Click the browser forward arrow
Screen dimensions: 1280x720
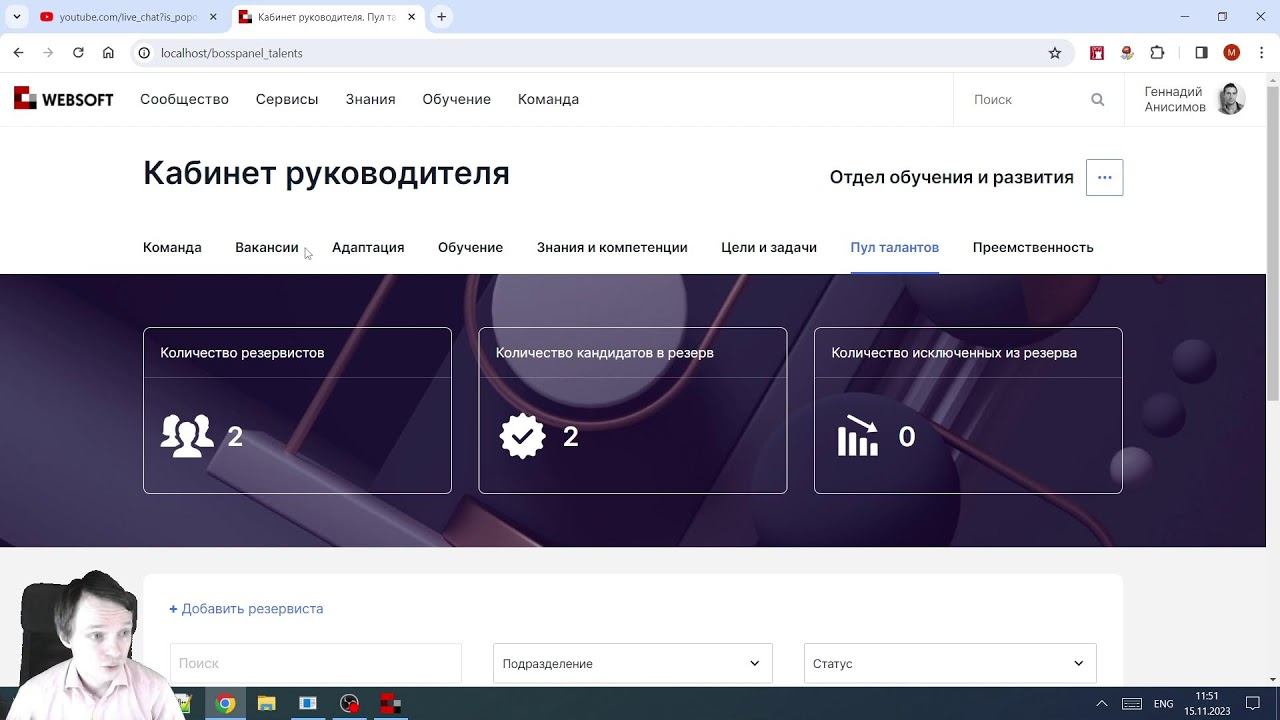click(x=48, y=53)
